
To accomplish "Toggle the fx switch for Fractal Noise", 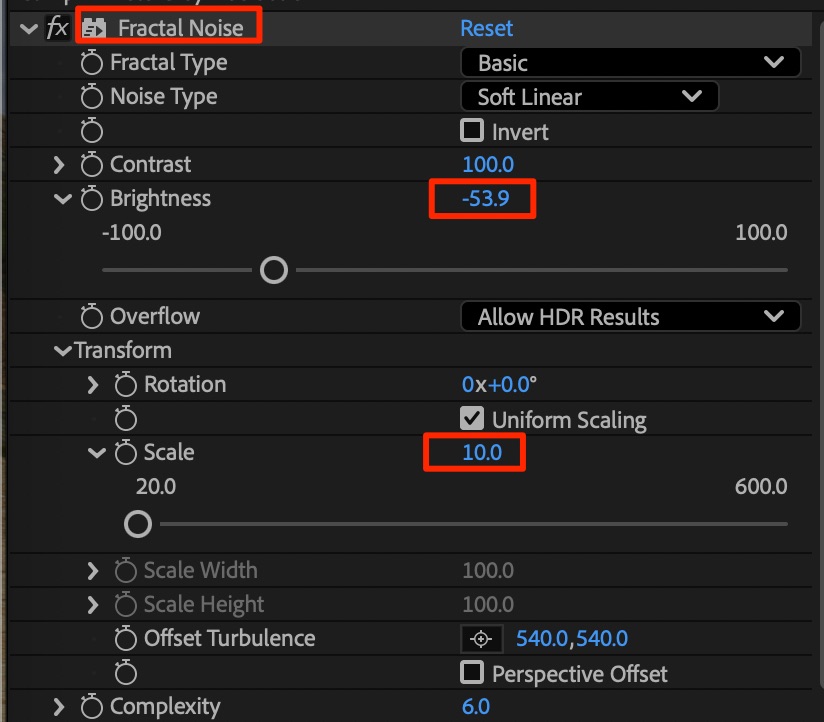I will pyautogui.click(x=57, y=28).
